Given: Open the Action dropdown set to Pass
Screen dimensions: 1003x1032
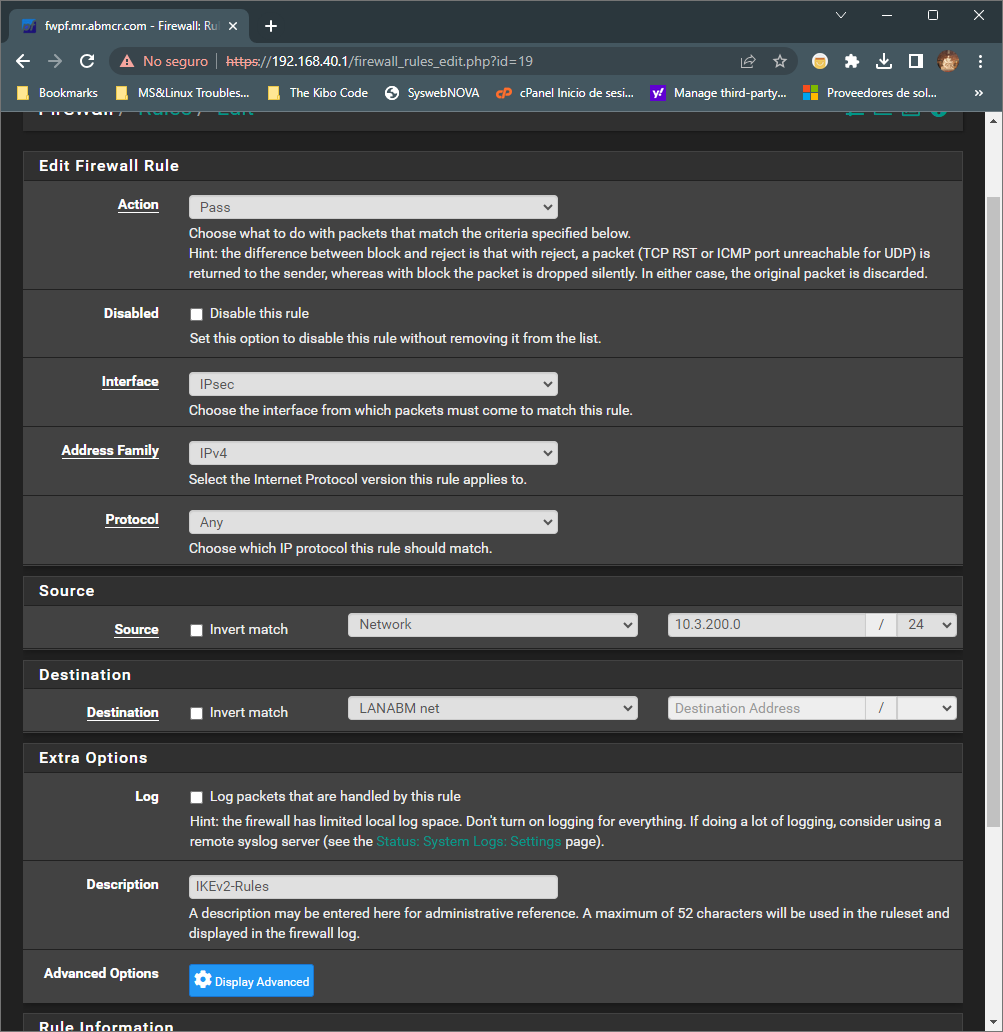Looking at the screenshot, I should pyautogui.click(x=373, y=207).
